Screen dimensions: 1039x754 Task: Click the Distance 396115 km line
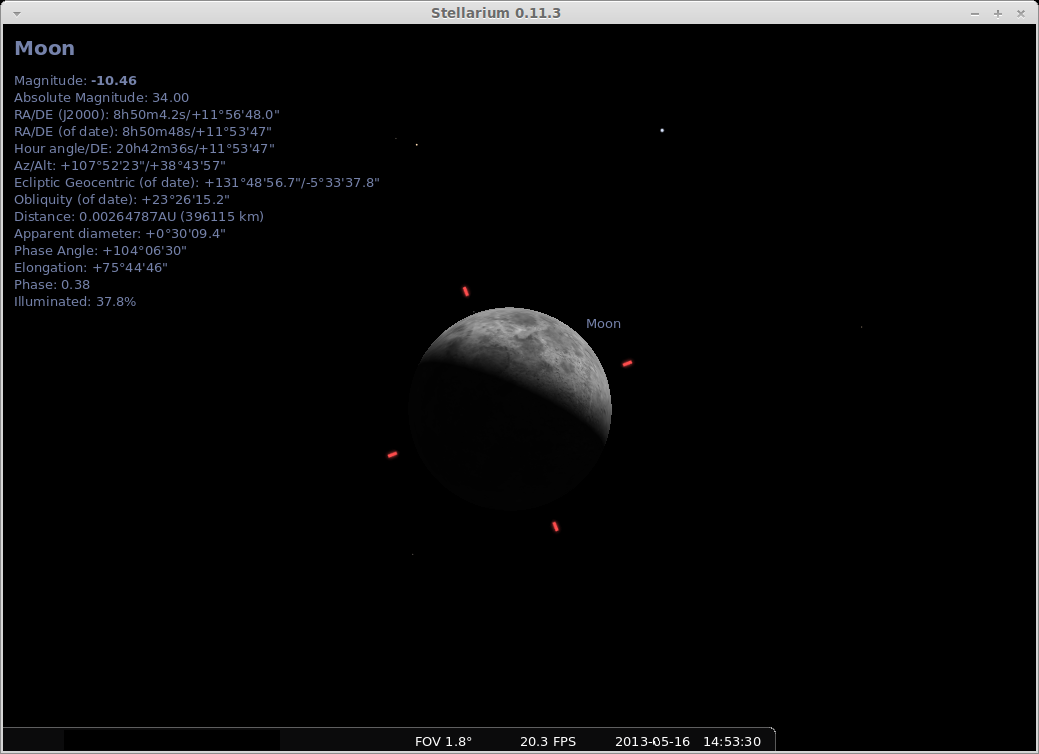pos(139,217)
